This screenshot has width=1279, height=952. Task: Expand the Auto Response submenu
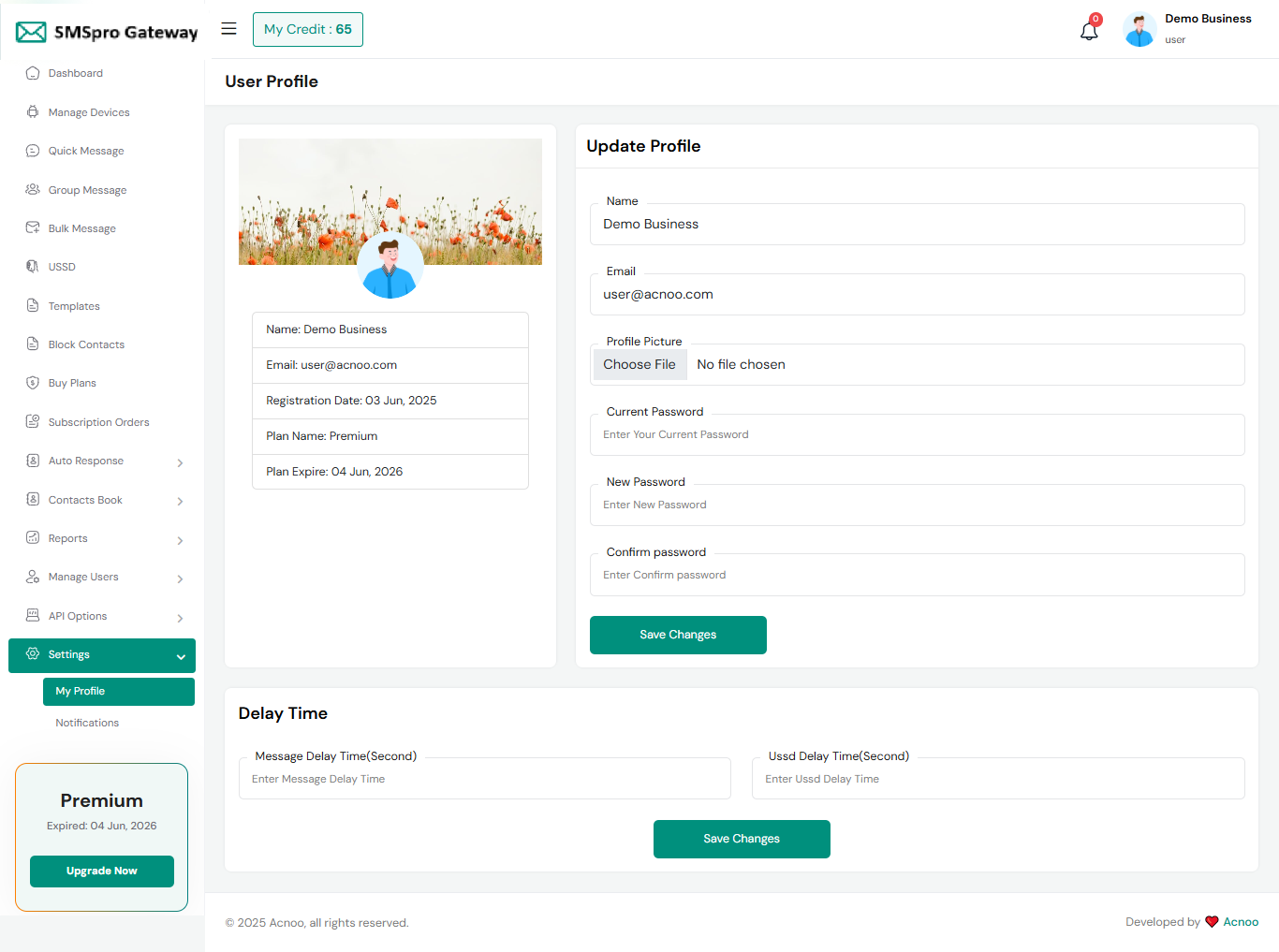coord(180,462)
